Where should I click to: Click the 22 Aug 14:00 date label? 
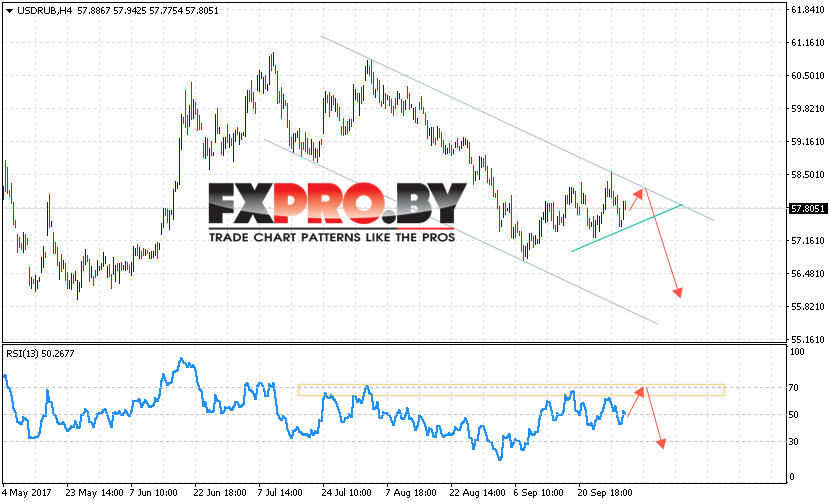click(x=477, y=493)
